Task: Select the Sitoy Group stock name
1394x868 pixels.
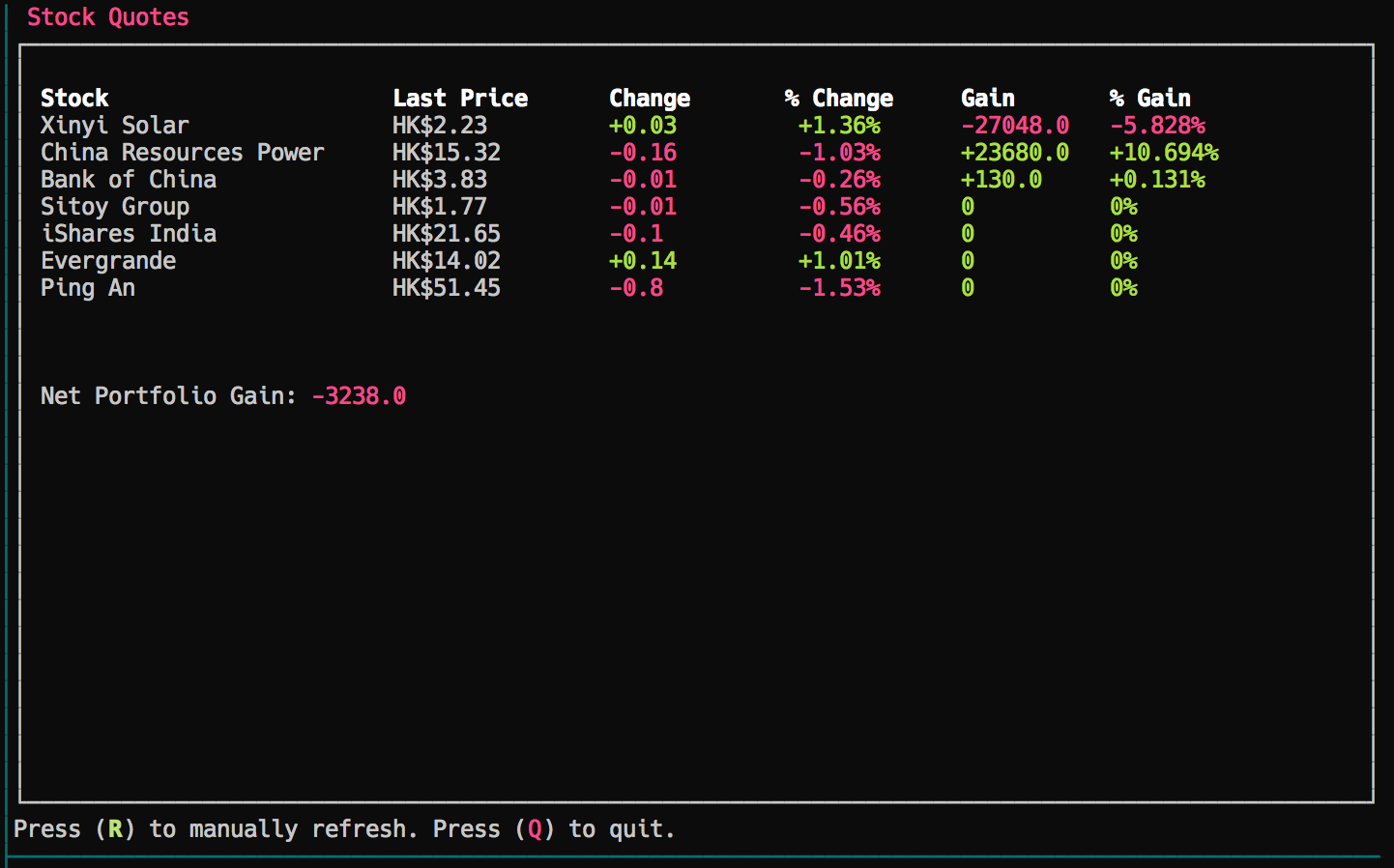Action: pos(115,207)
